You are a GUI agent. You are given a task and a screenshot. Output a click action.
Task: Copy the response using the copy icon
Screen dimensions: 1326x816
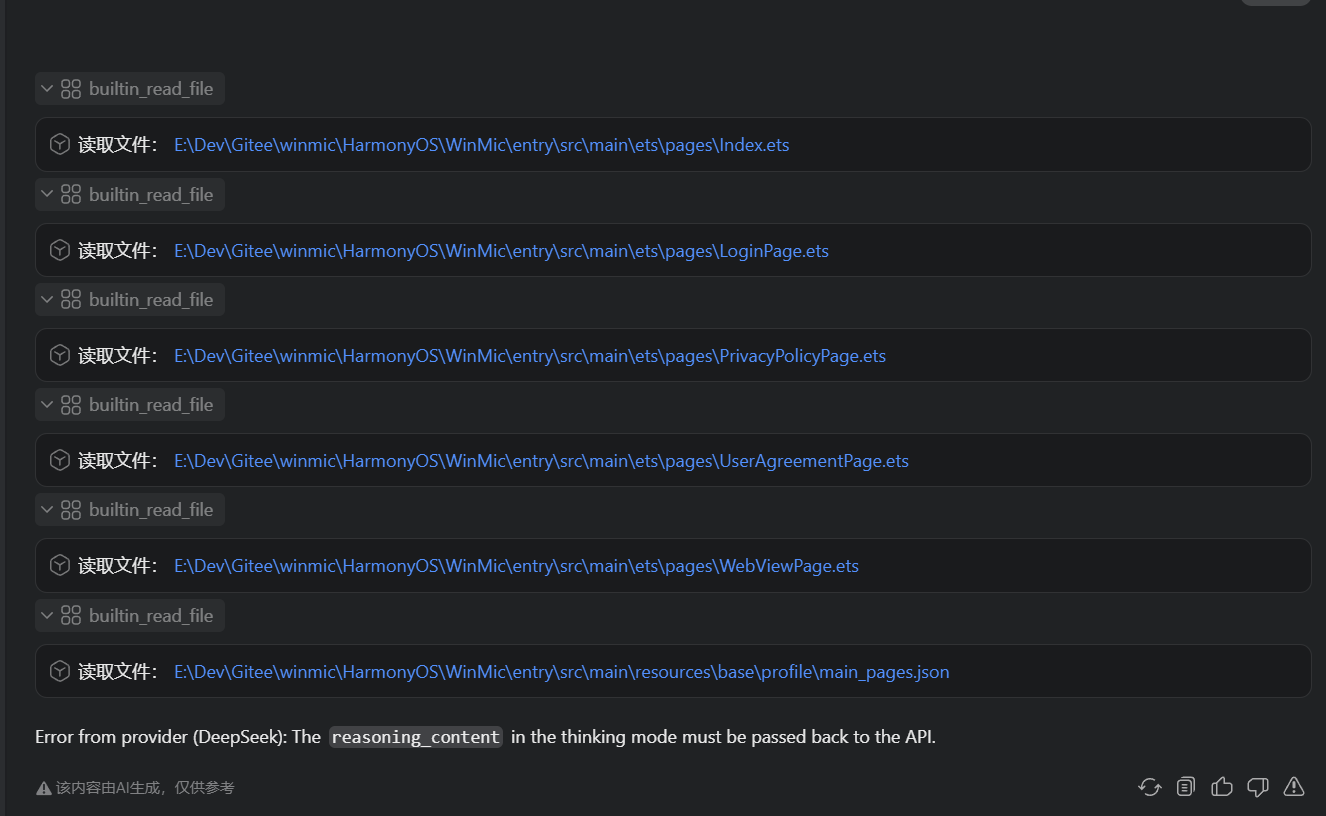(1186, 787)
